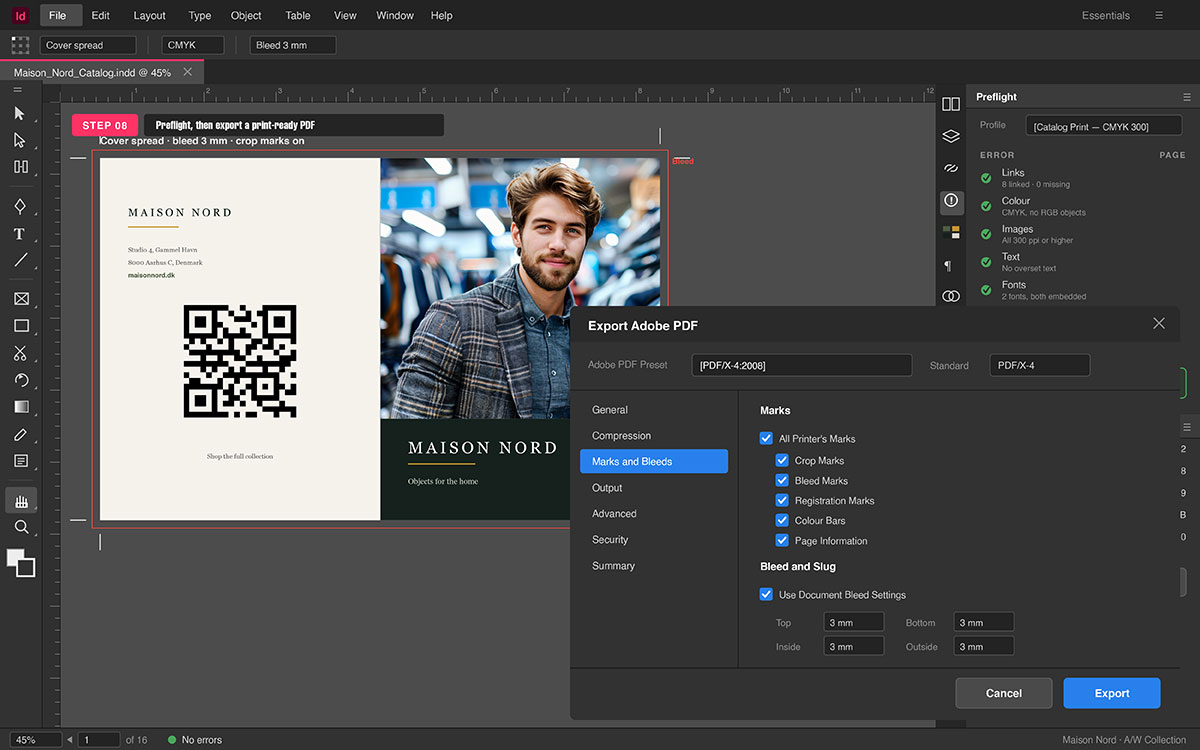Open the Swatches panel icon

point(951,232)
